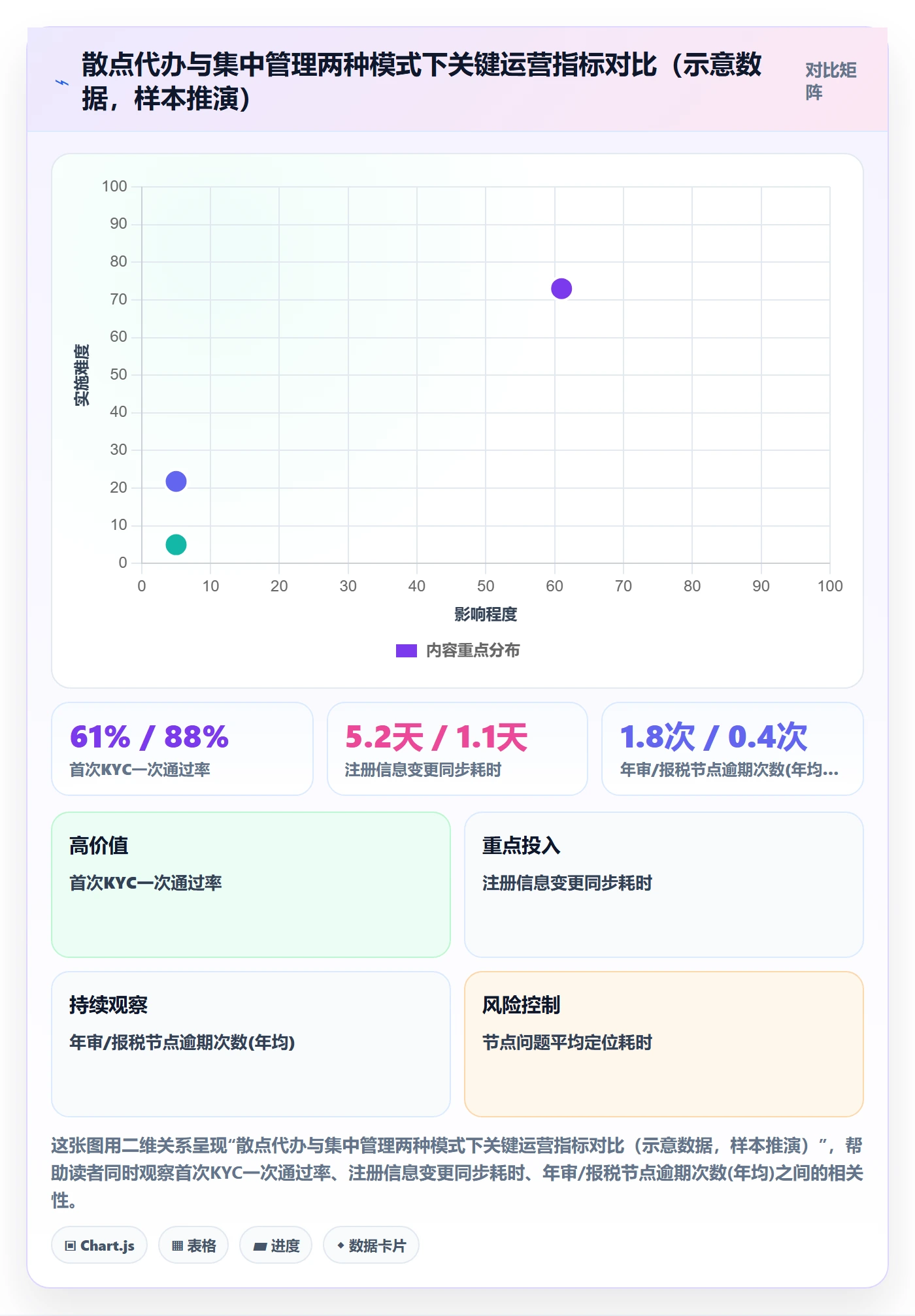Click the purple legend swatch for 内容重点分布
This screenshot has width=915, height=1316.
pos(407,651)
